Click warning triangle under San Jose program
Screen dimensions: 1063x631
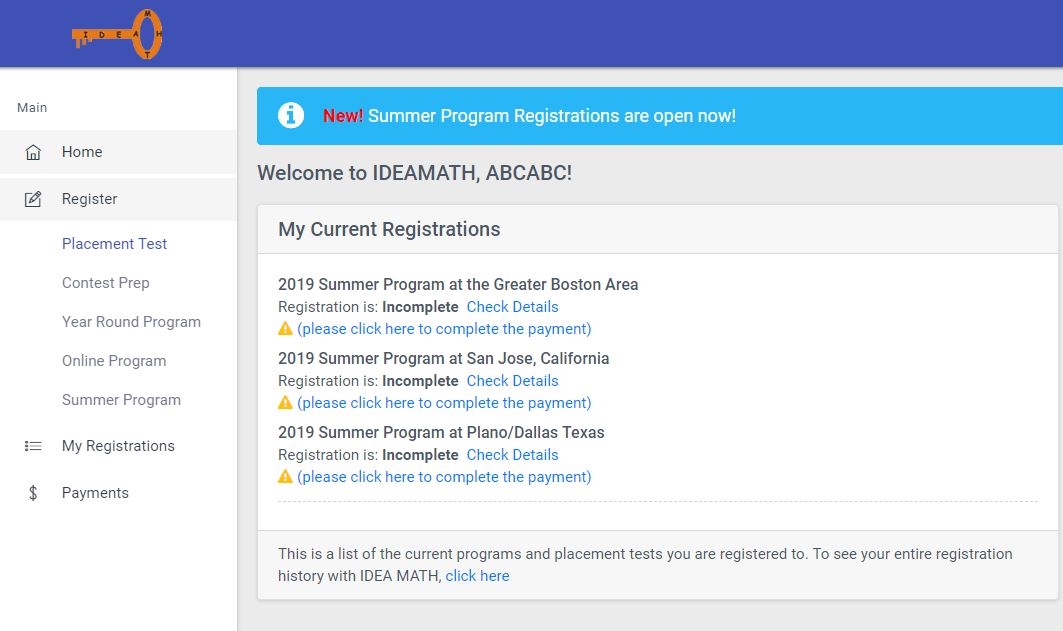[287, 402]
